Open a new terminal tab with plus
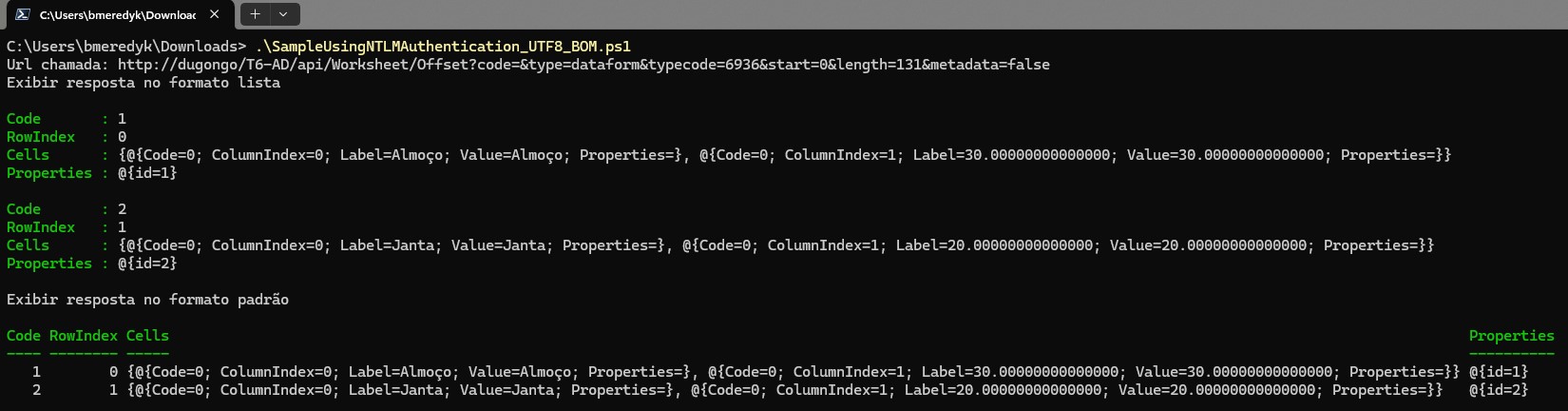 (255, 14)
